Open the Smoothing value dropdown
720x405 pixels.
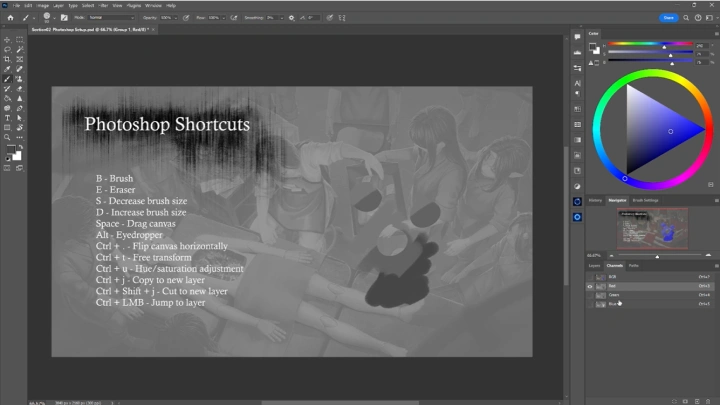pyautogui.click(x=281, y=18)
